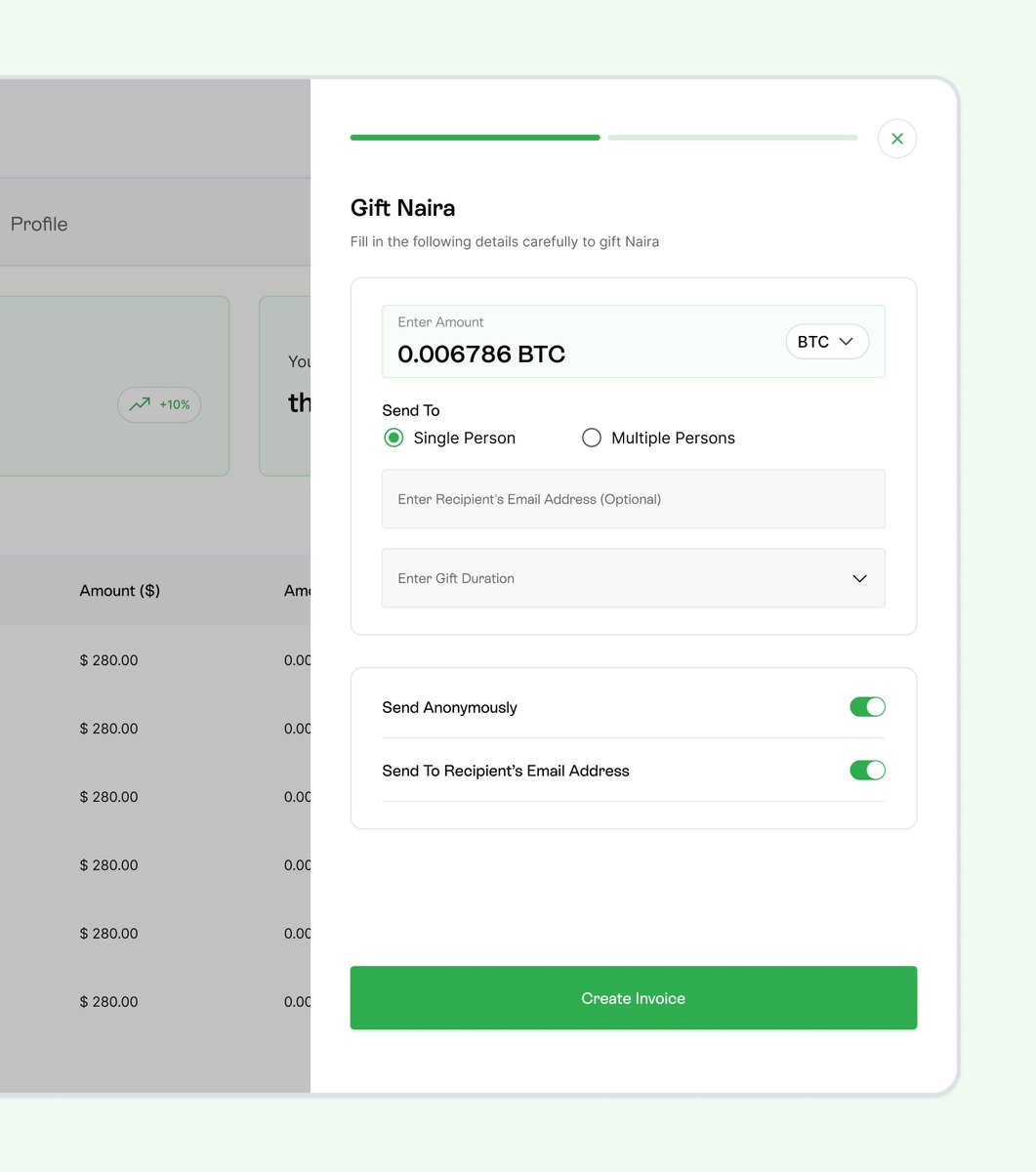Disable the Send Anonymously toggle
Image resolution: width=1036 pixels, height=1172 pixels.
pyautogui.click(x=867, y=706)
